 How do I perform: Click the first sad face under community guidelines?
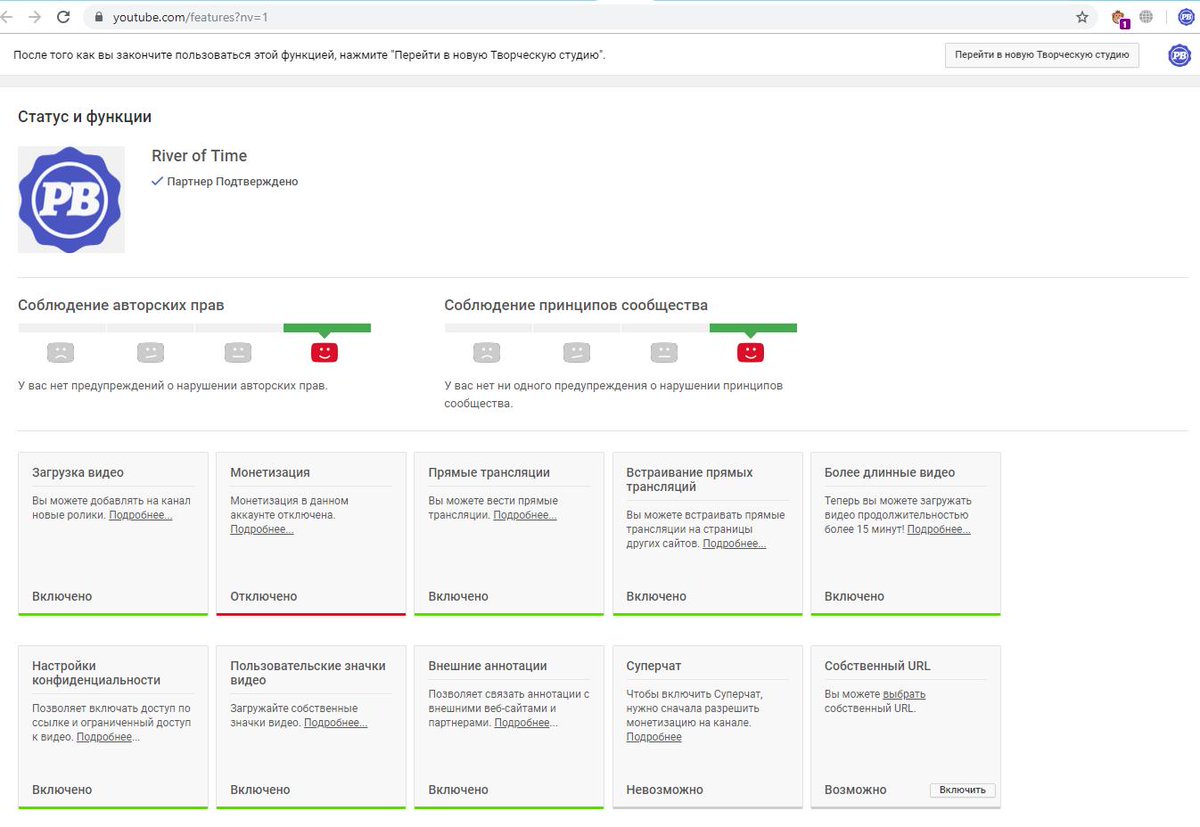[x=487, y=352]
